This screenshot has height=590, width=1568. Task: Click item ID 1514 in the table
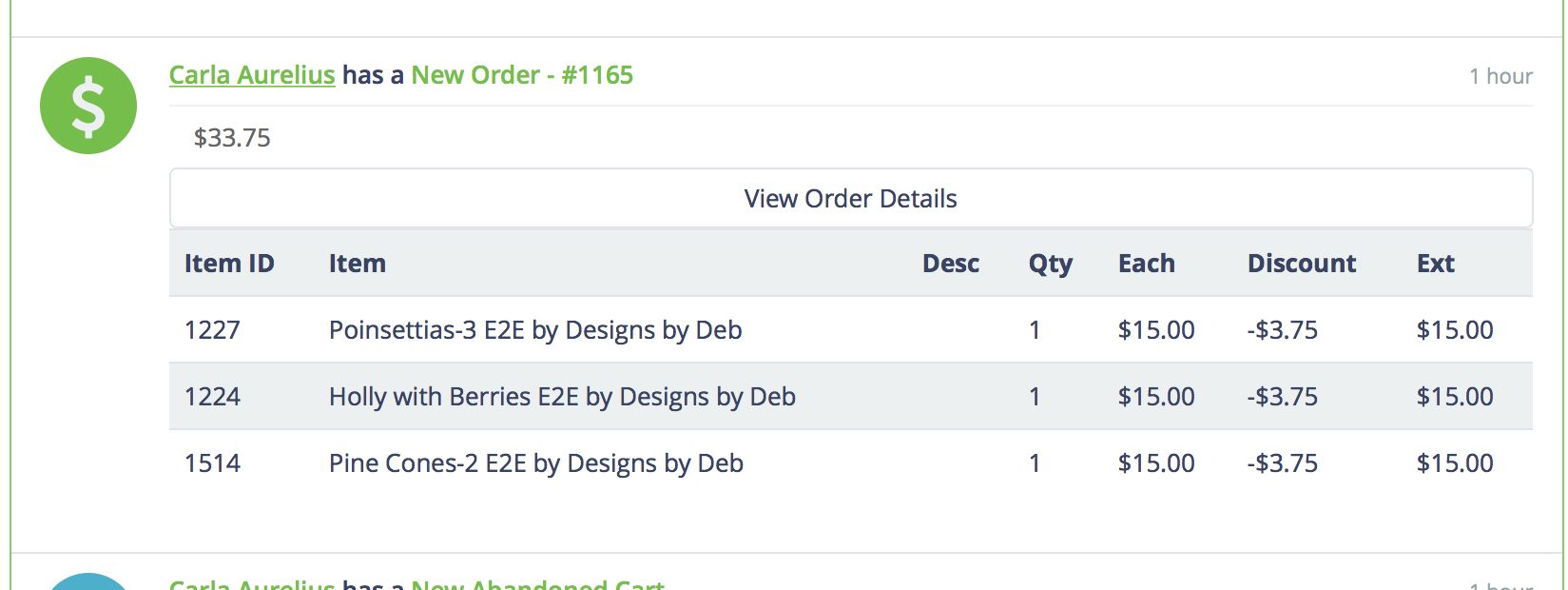click(x=212, y=463)
